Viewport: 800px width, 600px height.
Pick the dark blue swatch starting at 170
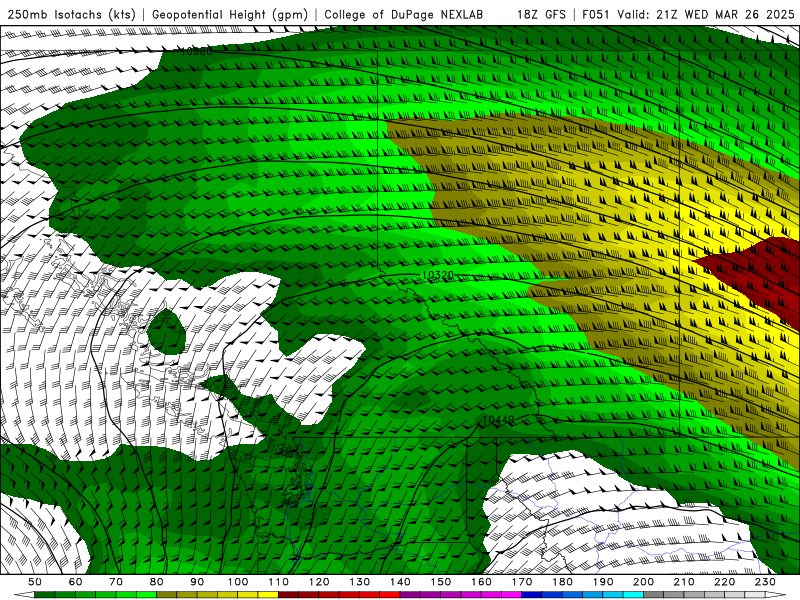coord(532,595)
